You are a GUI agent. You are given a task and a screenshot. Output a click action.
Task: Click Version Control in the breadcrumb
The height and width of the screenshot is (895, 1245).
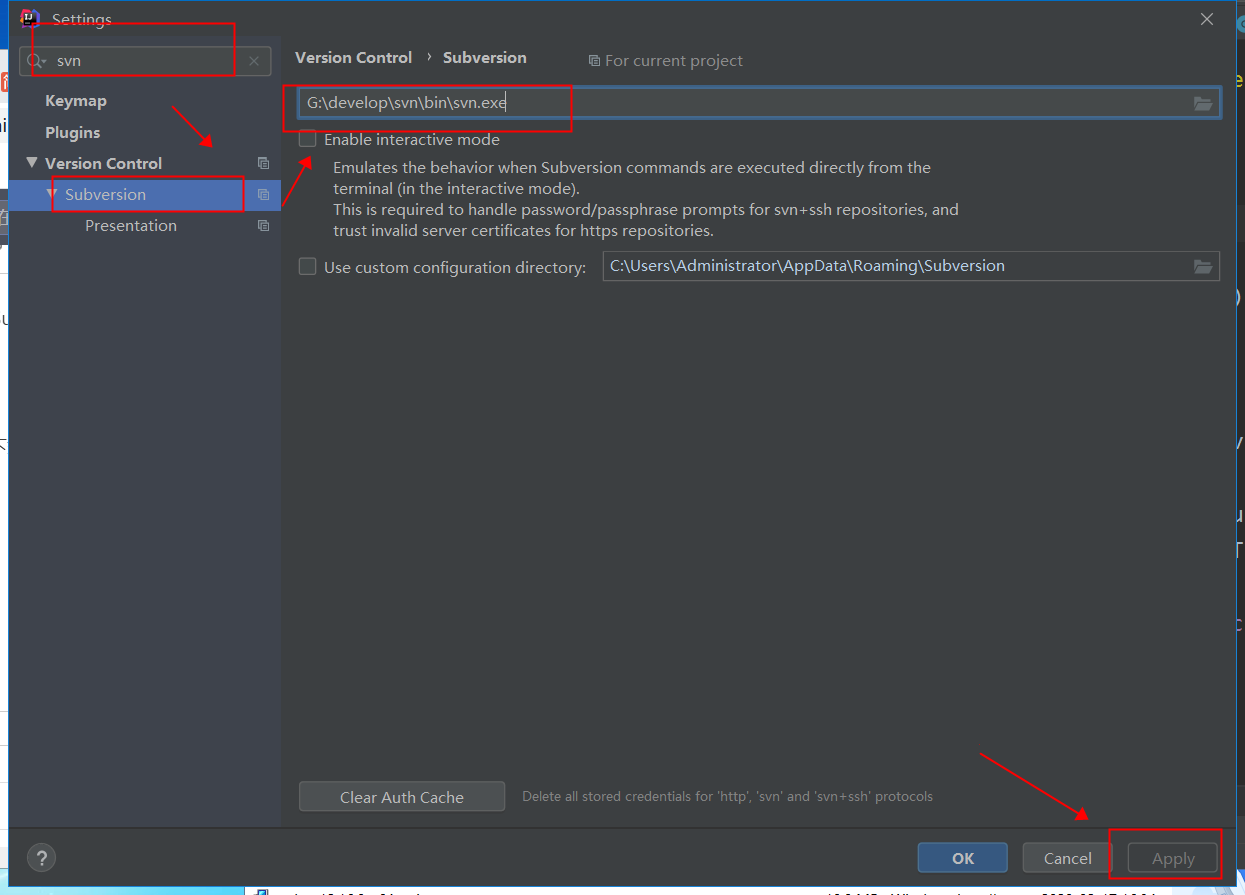[354, 58]
